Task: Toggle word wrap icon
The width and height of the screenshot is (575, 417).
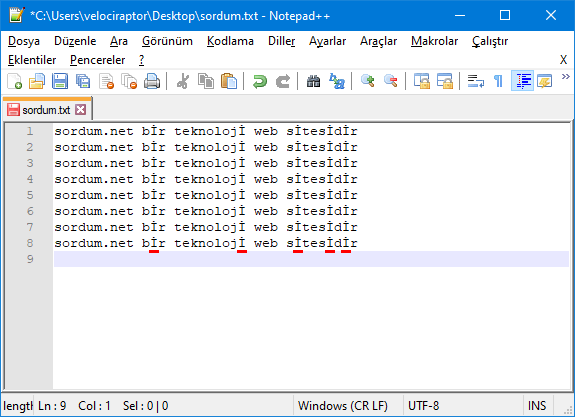Action: coord(476,81)
